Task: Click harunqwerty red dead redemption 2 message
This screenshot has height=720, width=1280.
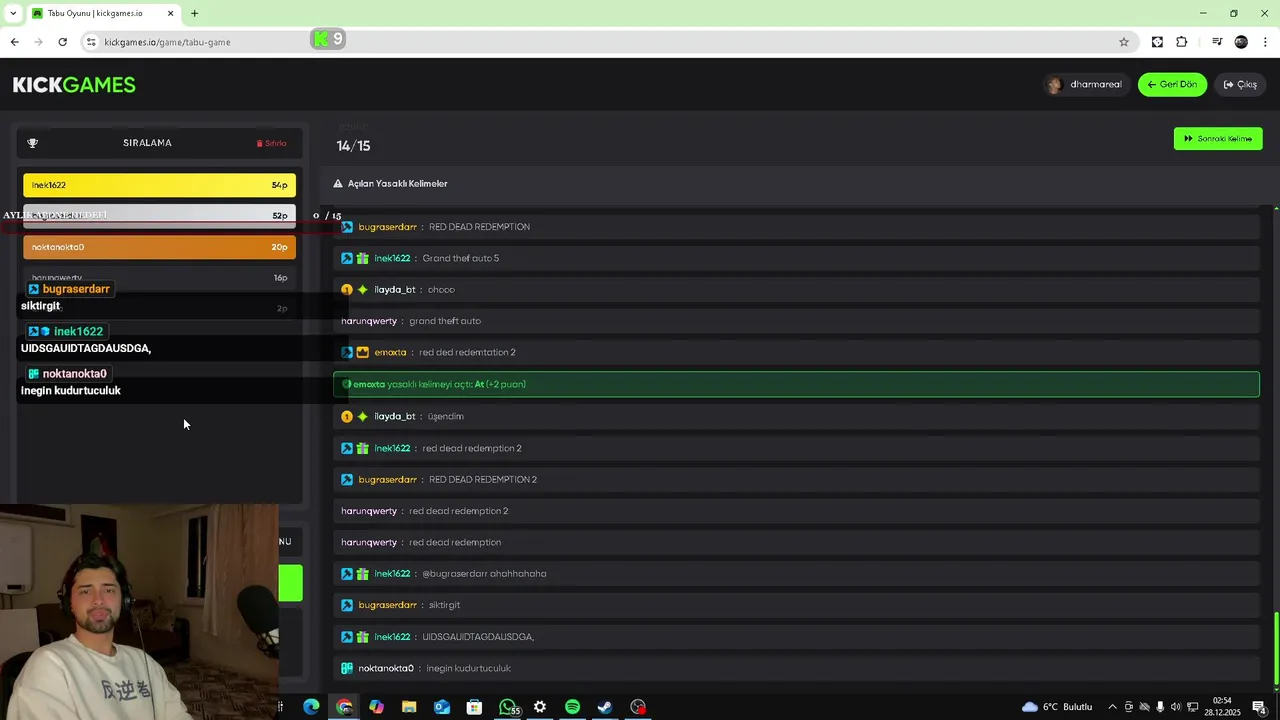Action: [796, 511]
